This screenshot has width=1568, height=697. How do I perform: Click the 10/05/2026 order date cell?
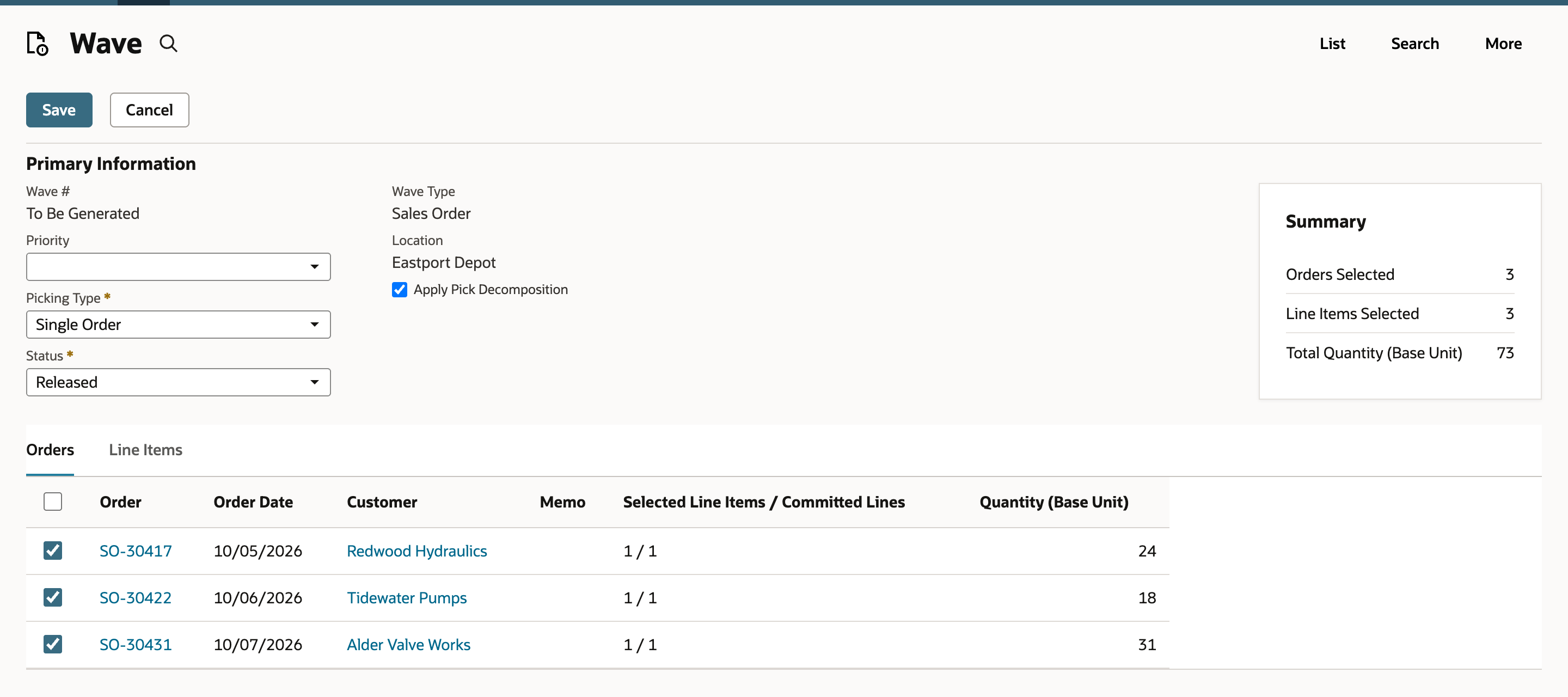coord(258,551)
